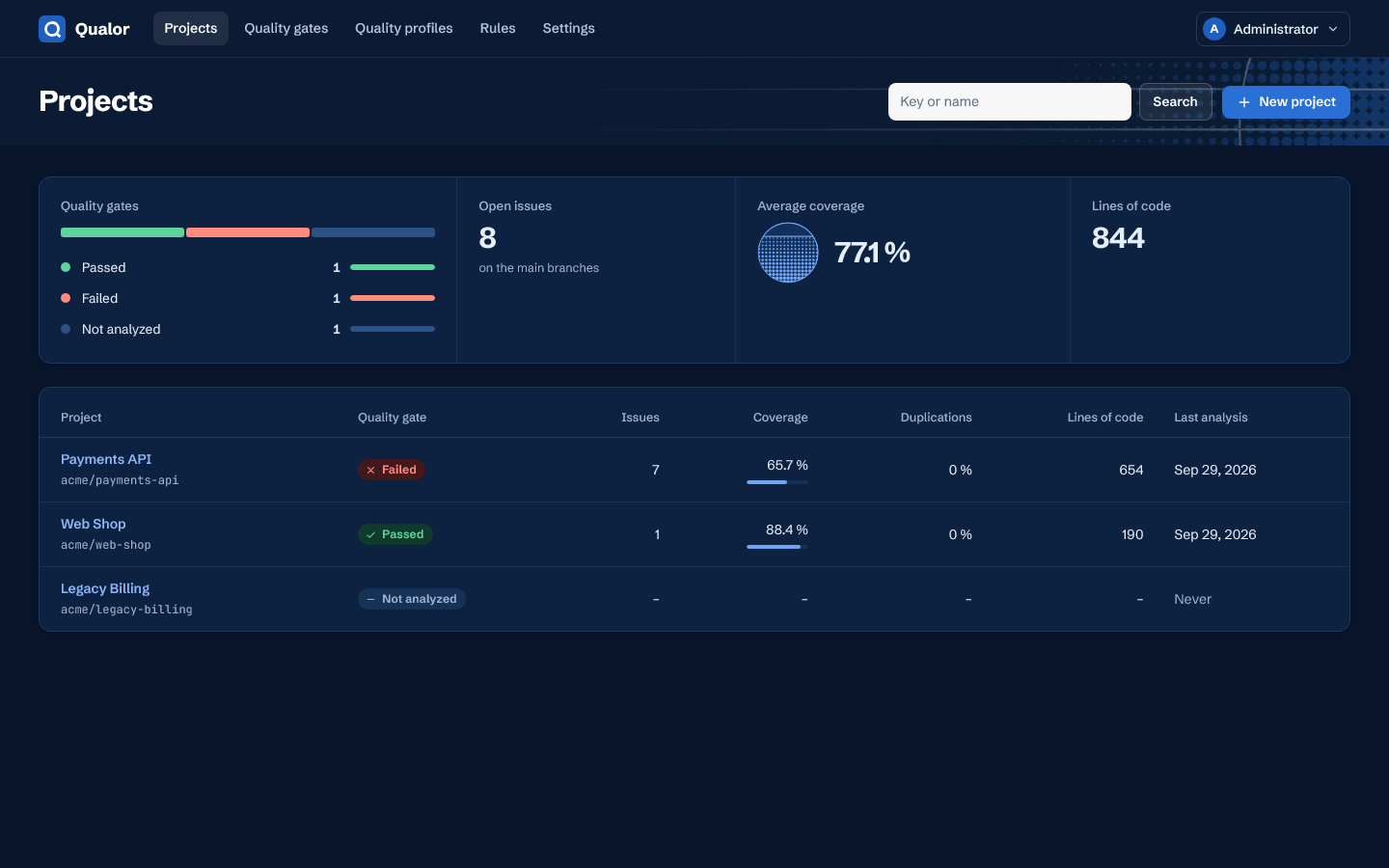Click the Qualor logo icon
Viewport: 1389px width, 868px height.
[x=52, y=29]
